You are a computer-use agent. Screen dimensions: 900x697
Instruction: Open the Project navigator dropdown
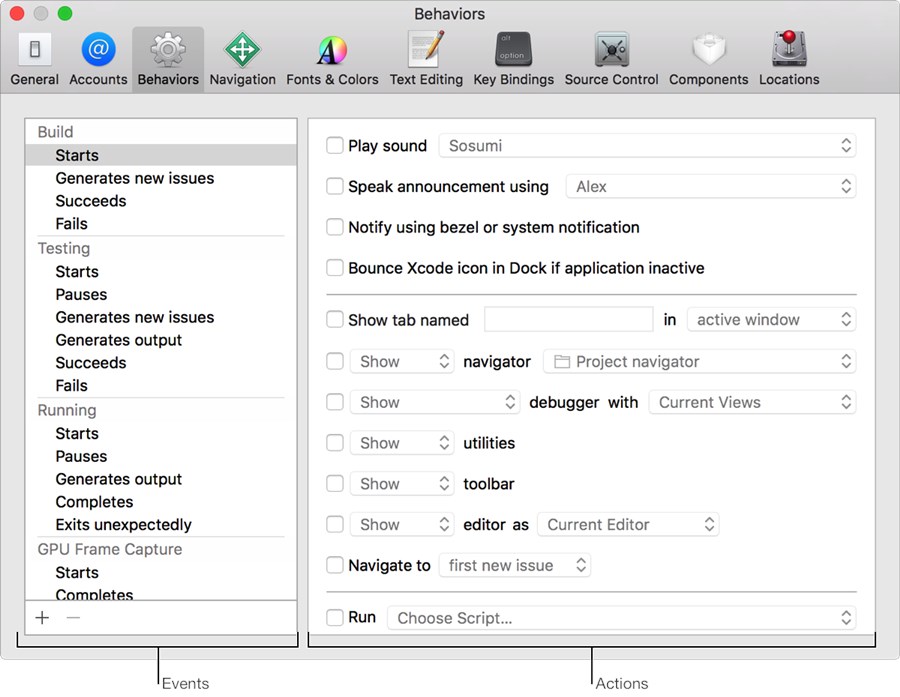click(x=699, y=361)
